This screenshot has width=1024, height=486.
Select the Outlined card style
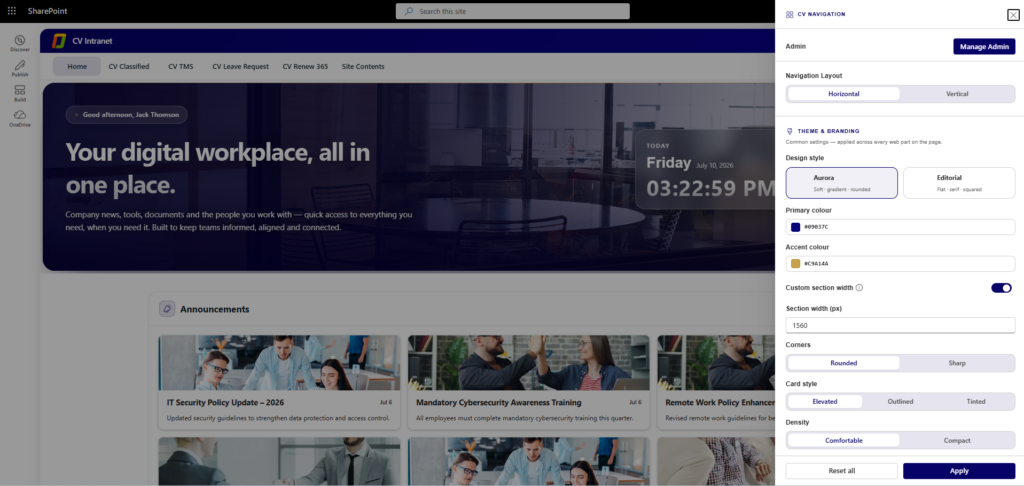click(900, 402)
